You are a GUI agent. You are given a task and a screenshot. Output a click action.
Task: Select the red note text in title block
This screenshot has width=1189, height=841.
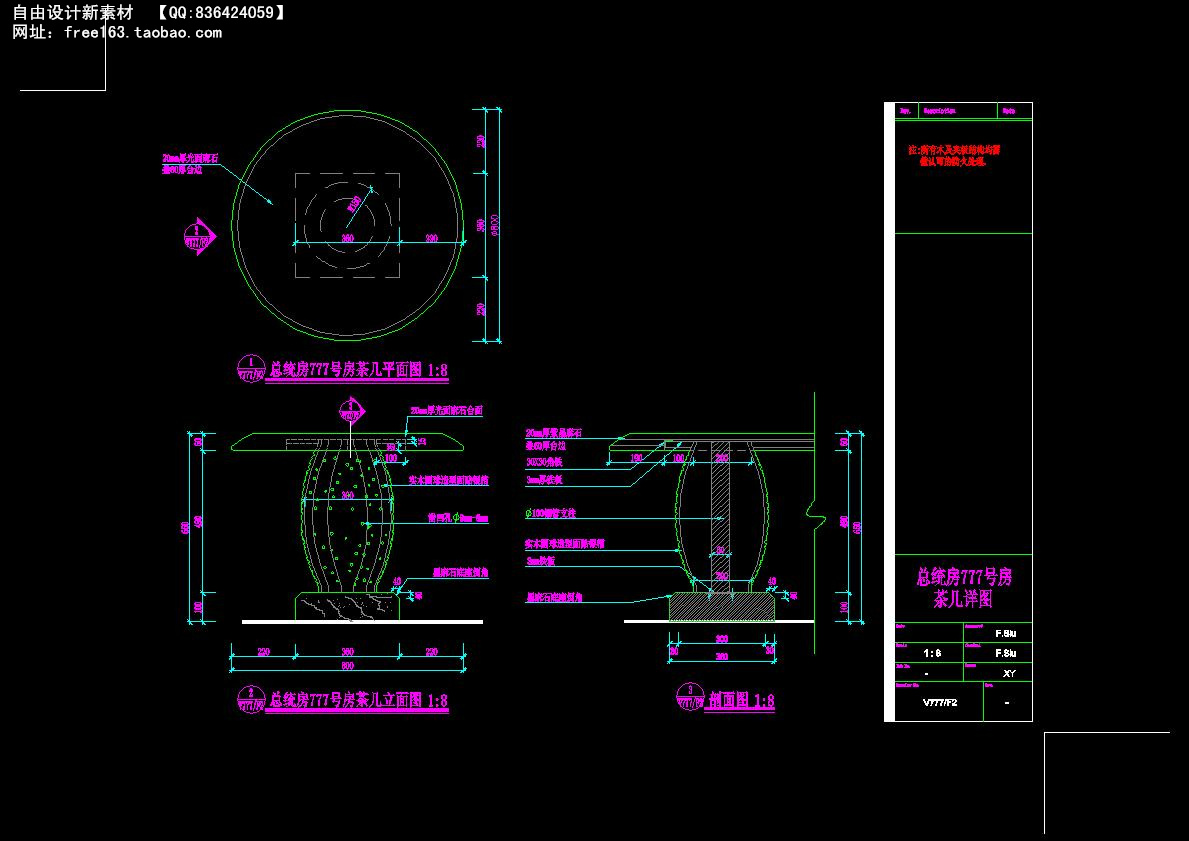point(955,155)
